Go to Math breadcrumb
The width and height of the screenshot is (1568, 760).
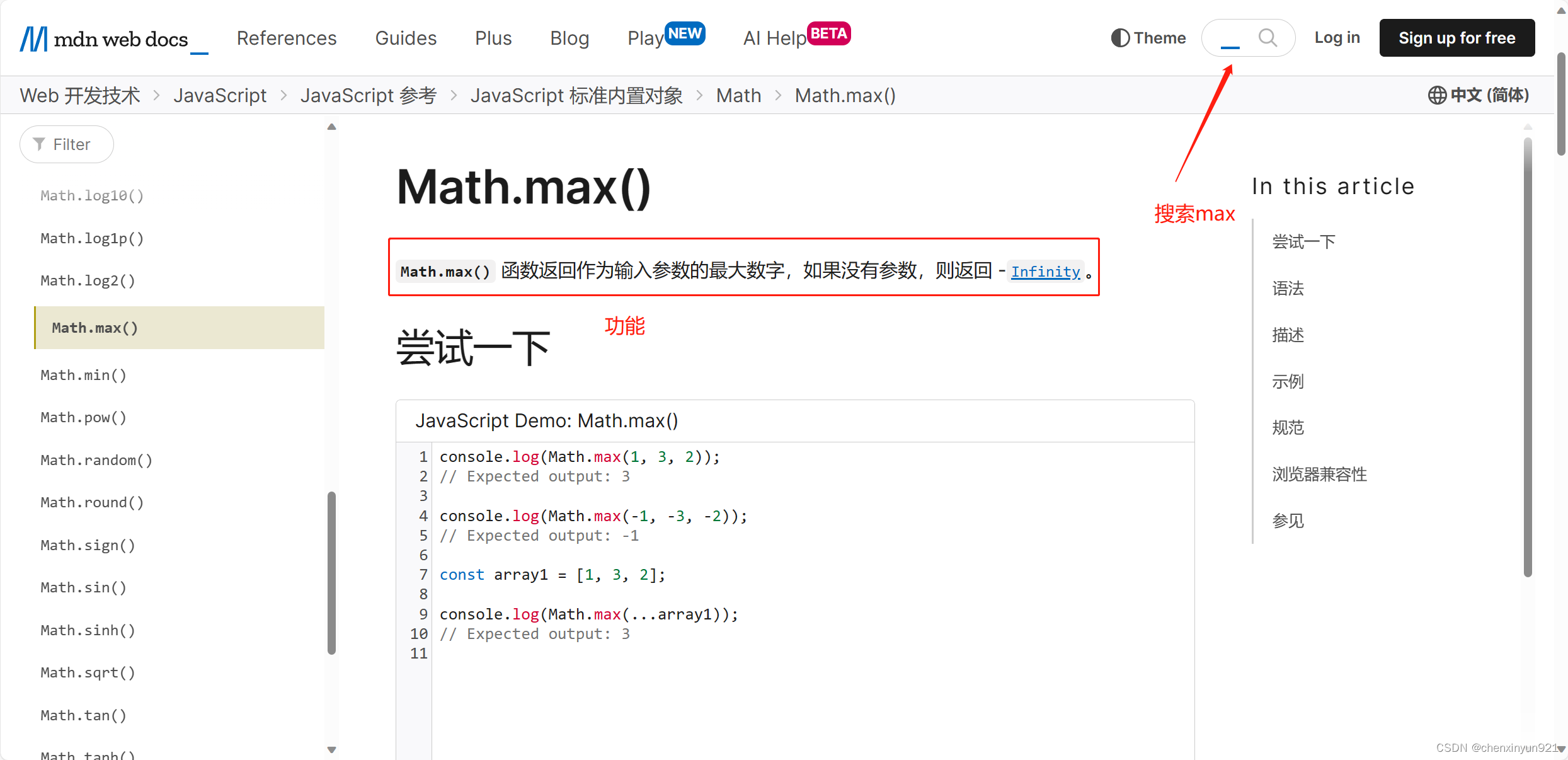[x=738, y=95]
